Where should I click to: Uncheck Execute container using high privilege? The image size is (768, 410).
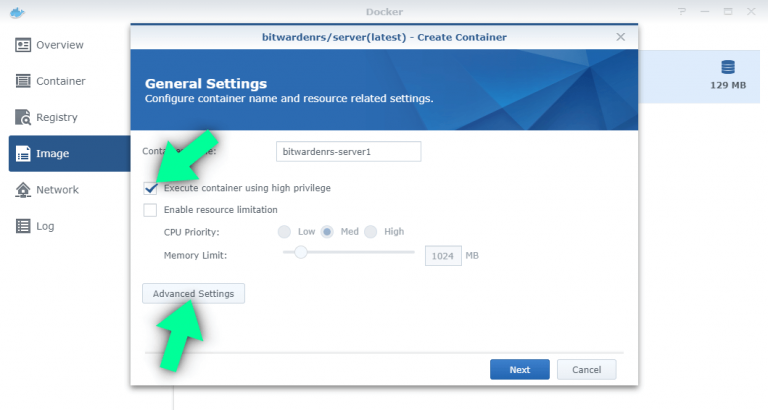pyautogui.click(x=150, y=188)
